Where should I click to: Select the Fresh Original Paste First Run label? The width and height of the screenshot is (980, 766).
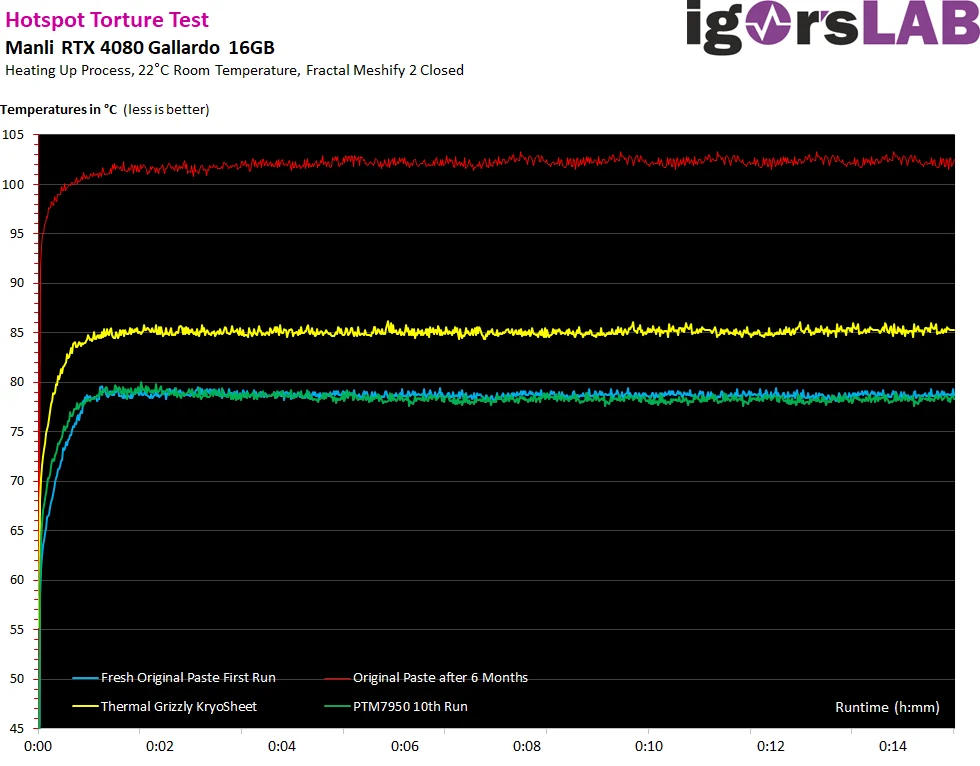[x=188, y=678]
